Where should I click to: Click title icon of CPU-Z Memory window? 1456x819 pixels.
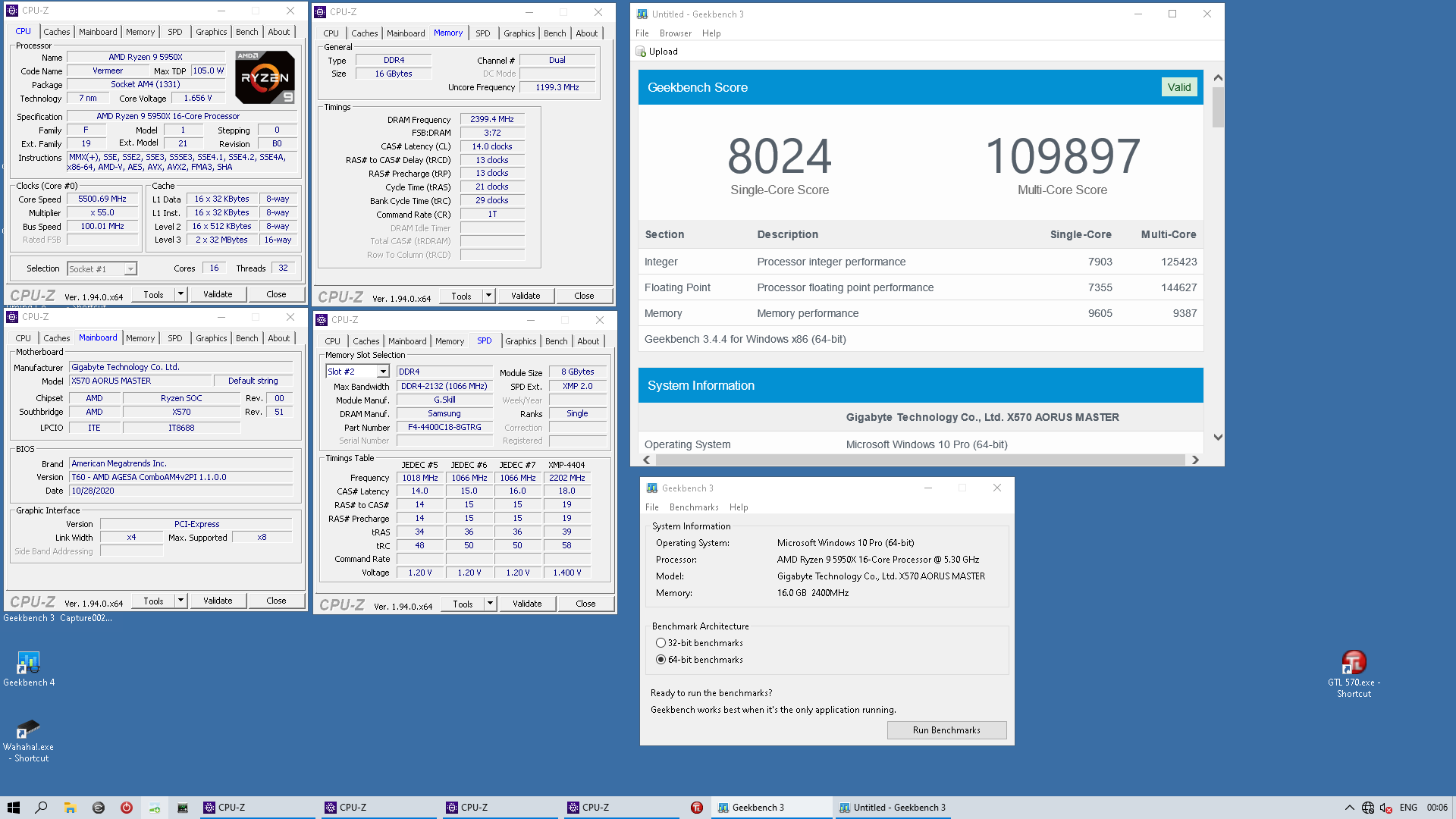click(320, 12)
